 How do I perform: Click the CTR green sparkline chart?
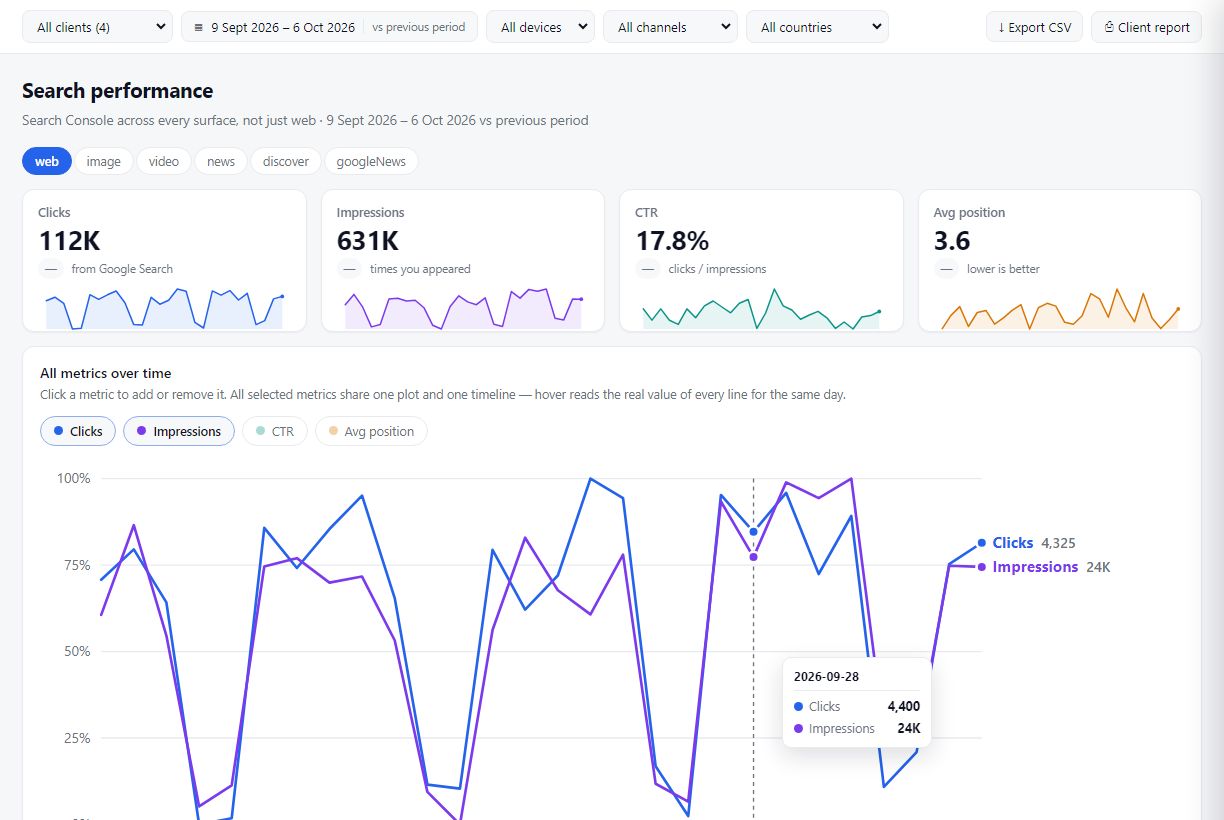pos(761,309)
